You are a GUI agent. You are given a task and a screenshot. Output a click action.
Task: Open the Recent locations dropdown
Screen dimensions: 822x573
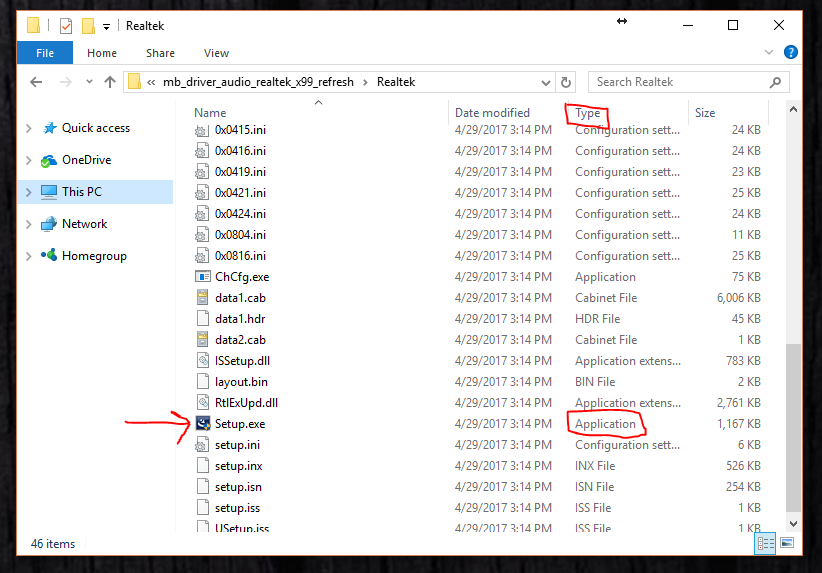(89, 82)
